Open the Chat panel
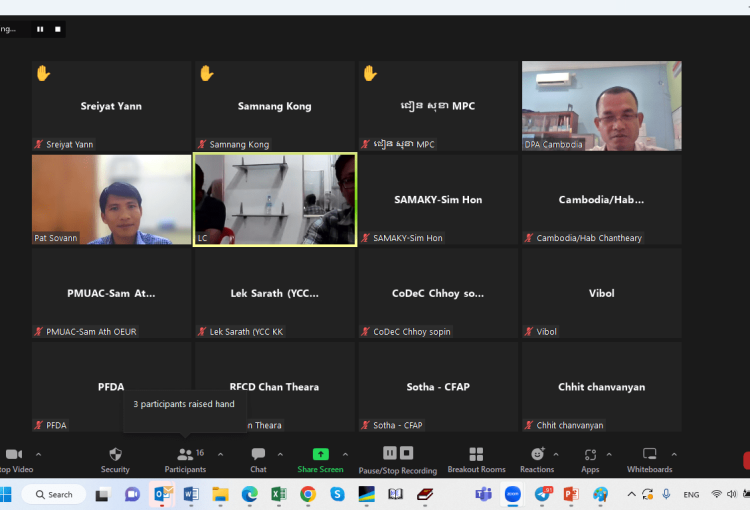The height and width of the screenshot is (510, 750). (258, 459)
